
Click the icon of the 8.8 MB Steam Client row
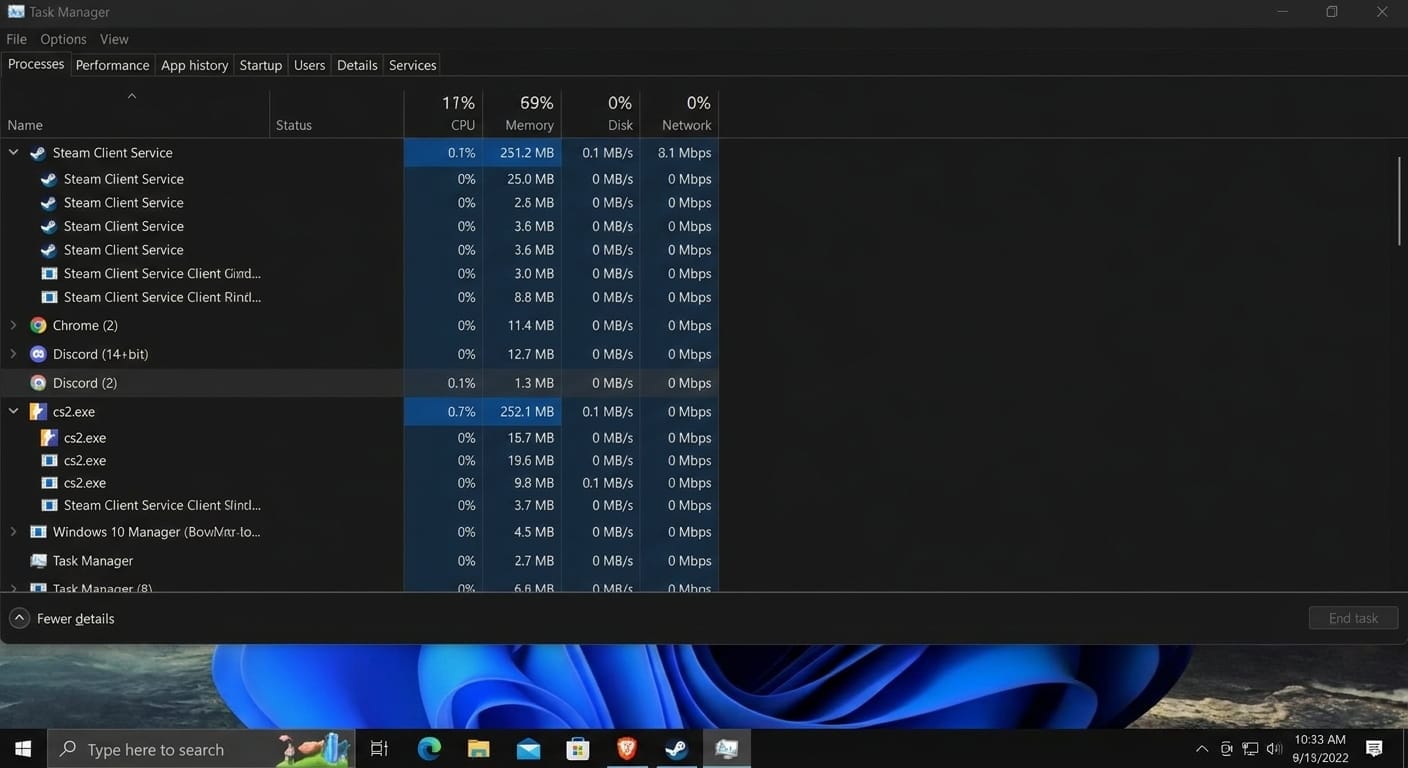(x=48, y=297)
